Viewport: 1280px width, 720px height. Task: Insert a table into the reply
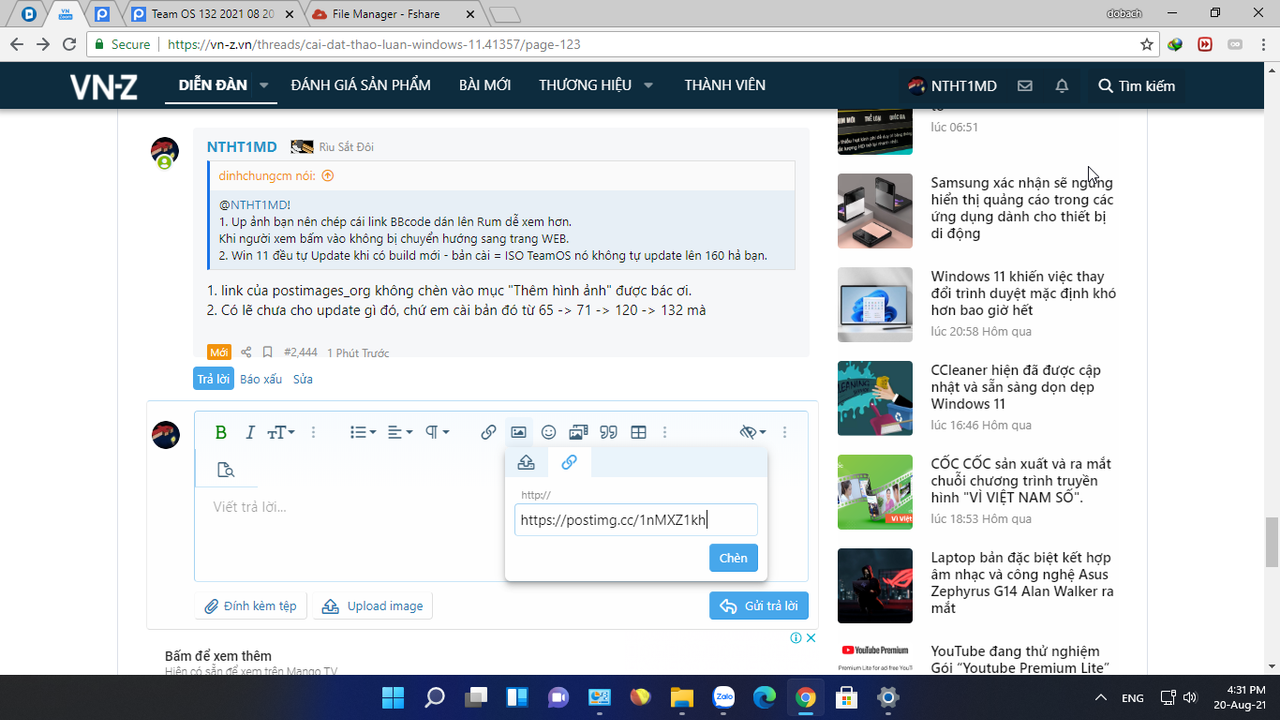click(638, 432)
